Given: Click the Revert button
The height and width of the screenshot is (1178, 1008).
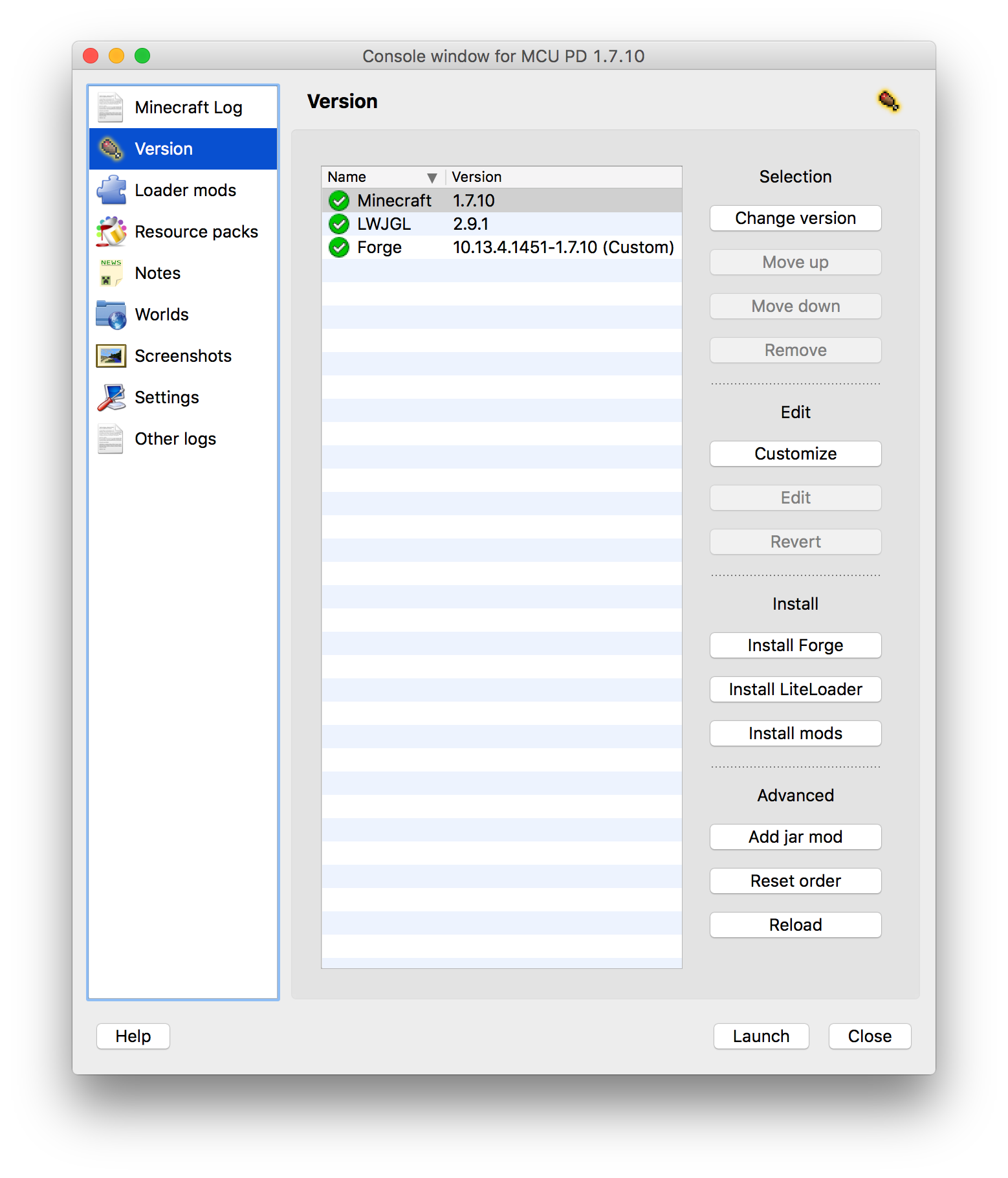Looking at the screenshot, I should coord(796,542).
